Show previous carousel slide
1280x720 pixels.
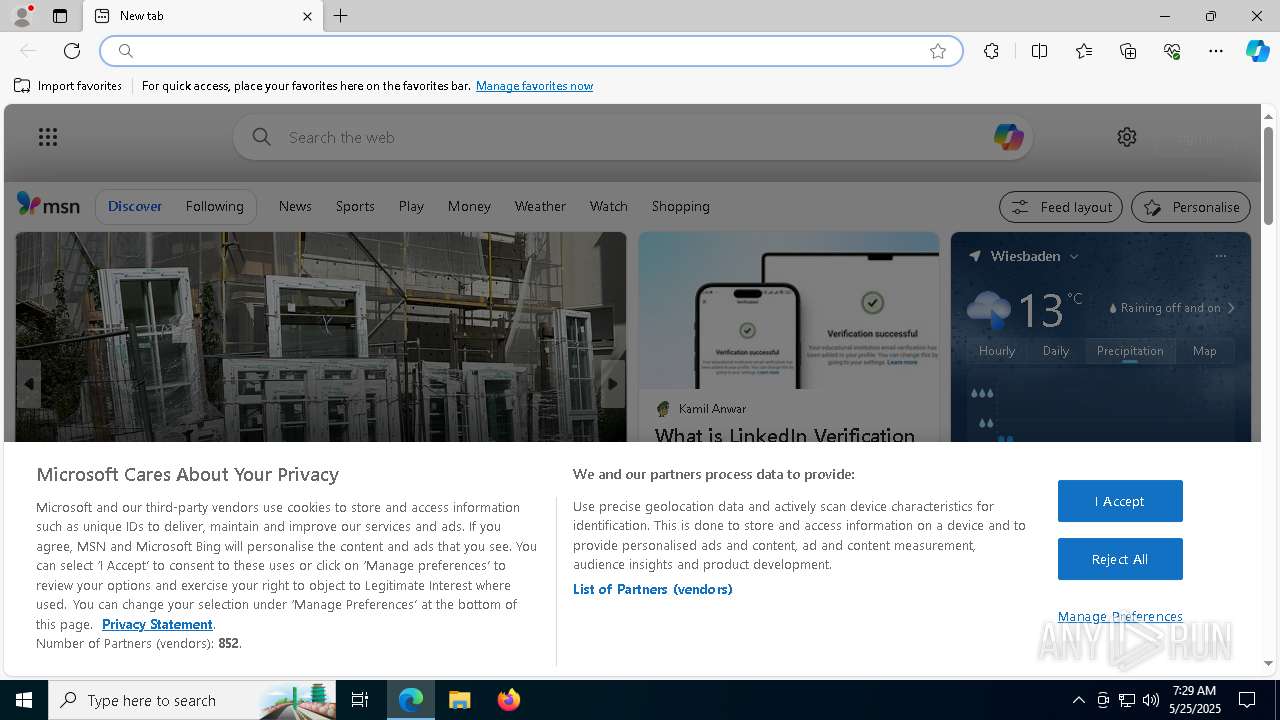29,384
